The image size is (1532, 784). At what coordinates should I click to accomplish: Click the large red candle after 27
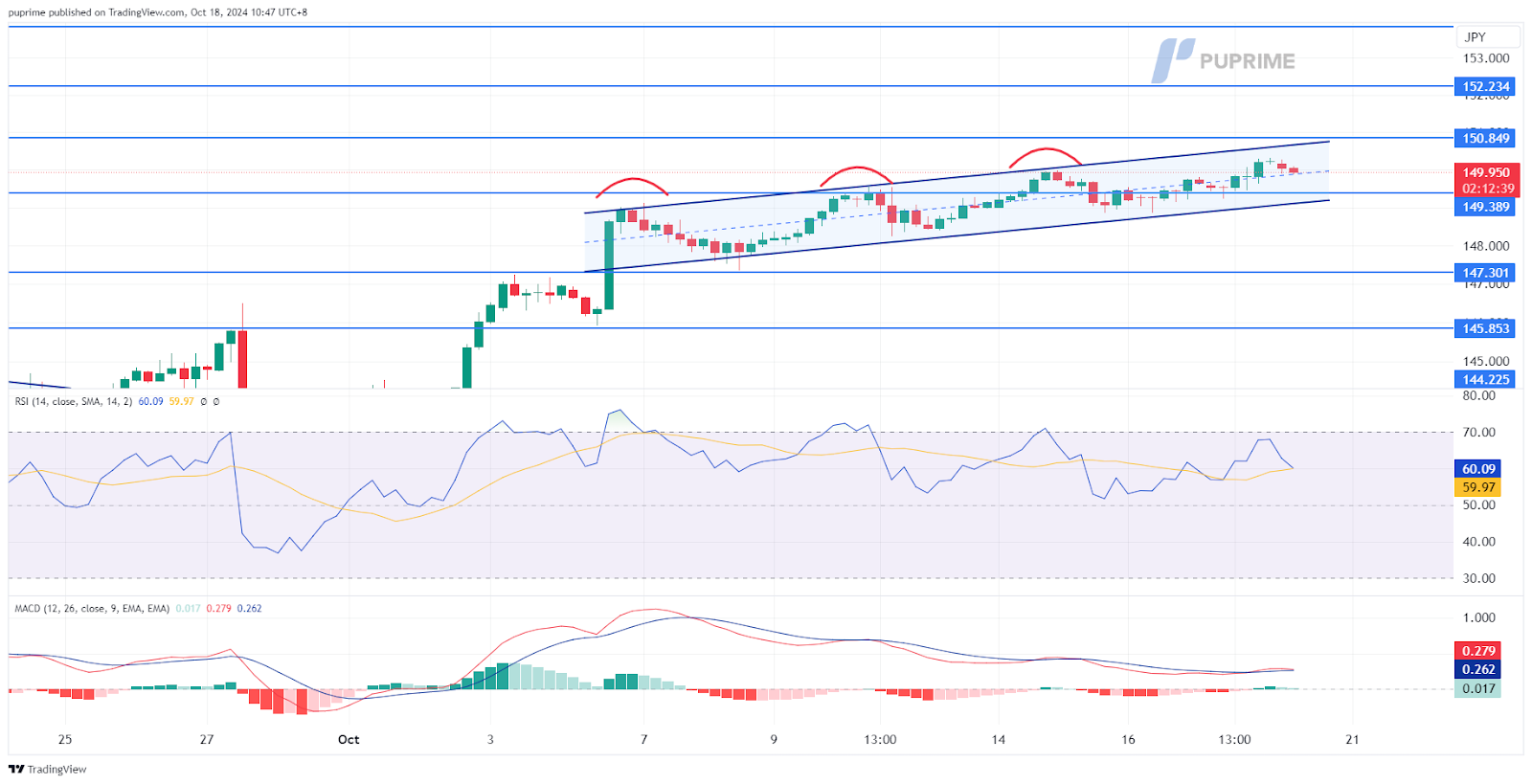click(242, 358)
